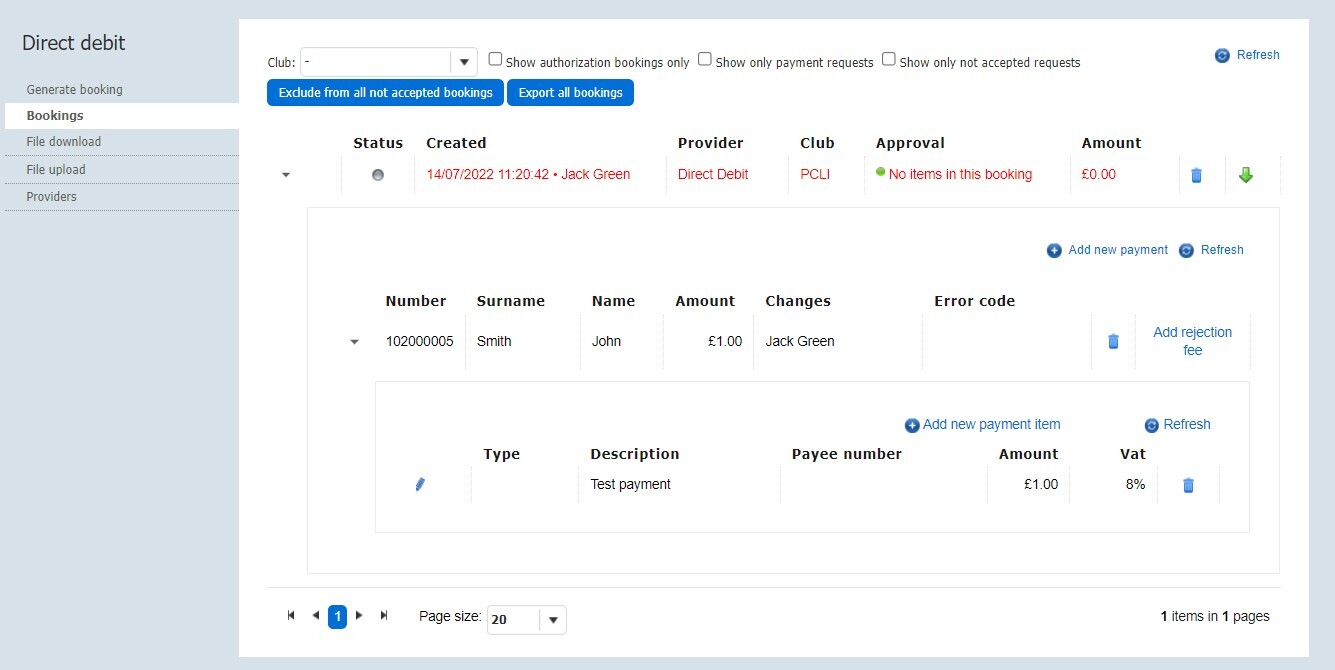Viewport: 1335px width, 670px height.
Task: Go to the last page of results
Action: [x=384, y=616]
